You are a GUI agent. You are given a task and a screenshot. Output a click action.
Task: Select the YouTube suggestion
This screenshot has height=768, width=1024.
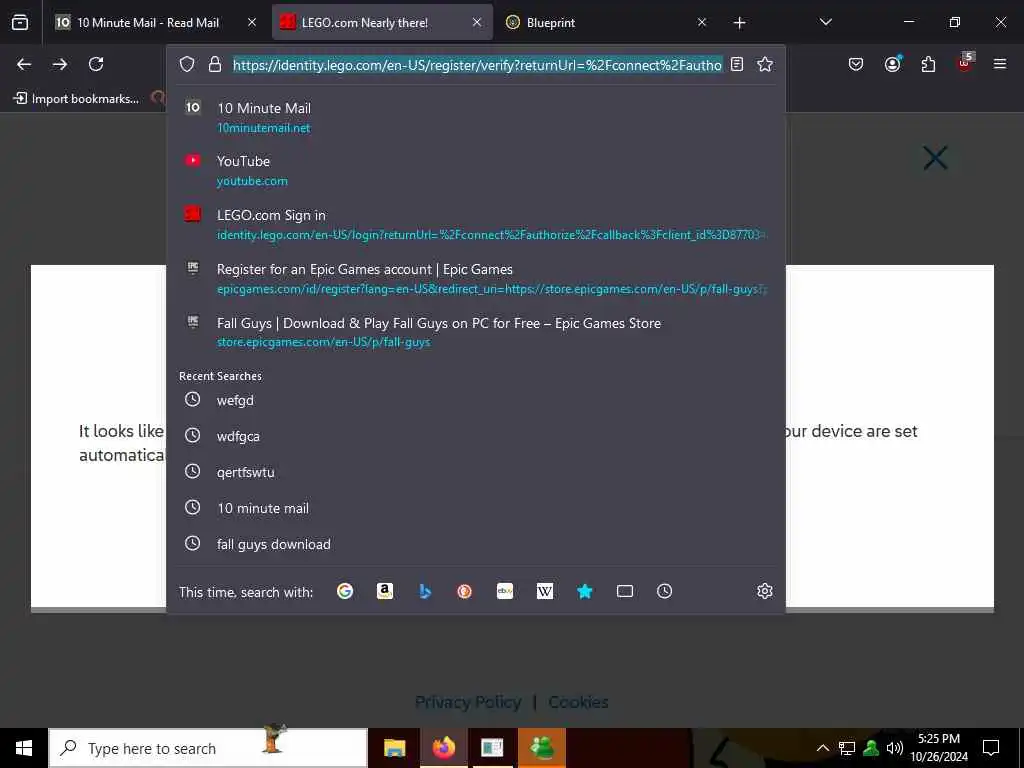pyautogui.click(x=476, y=170)
